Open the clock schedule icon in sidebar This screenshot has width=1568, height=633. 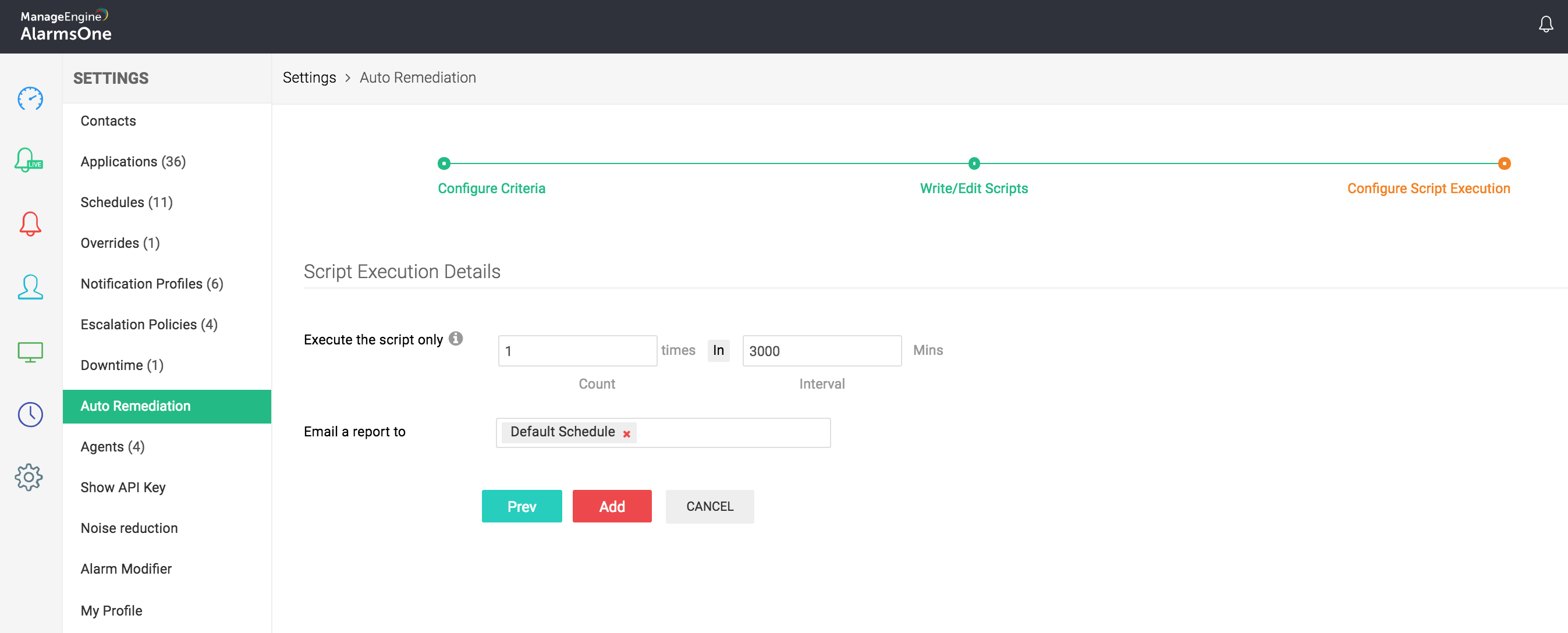pos(30,414)
